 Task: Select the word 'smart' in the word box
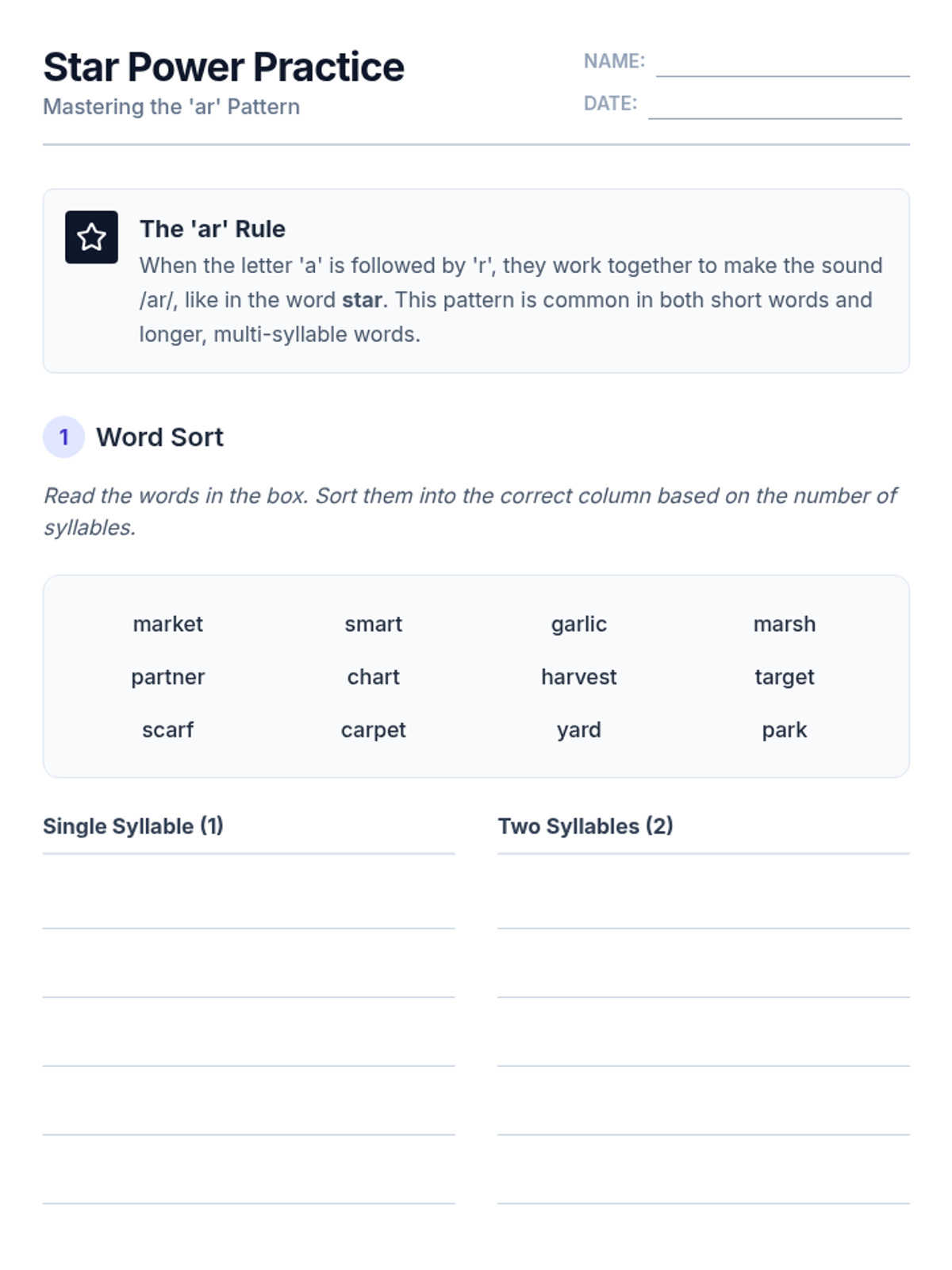pyautogui.click(x=373, y=624)
